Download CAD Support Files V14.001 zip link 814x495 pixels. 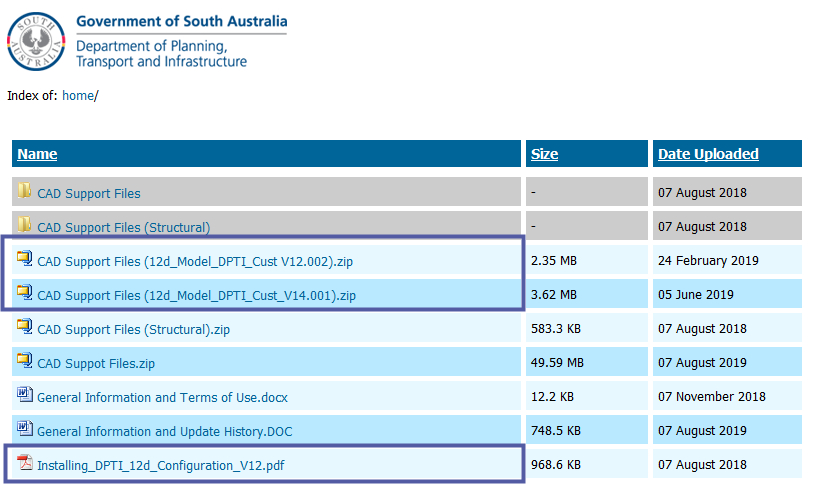pos(196,295)
